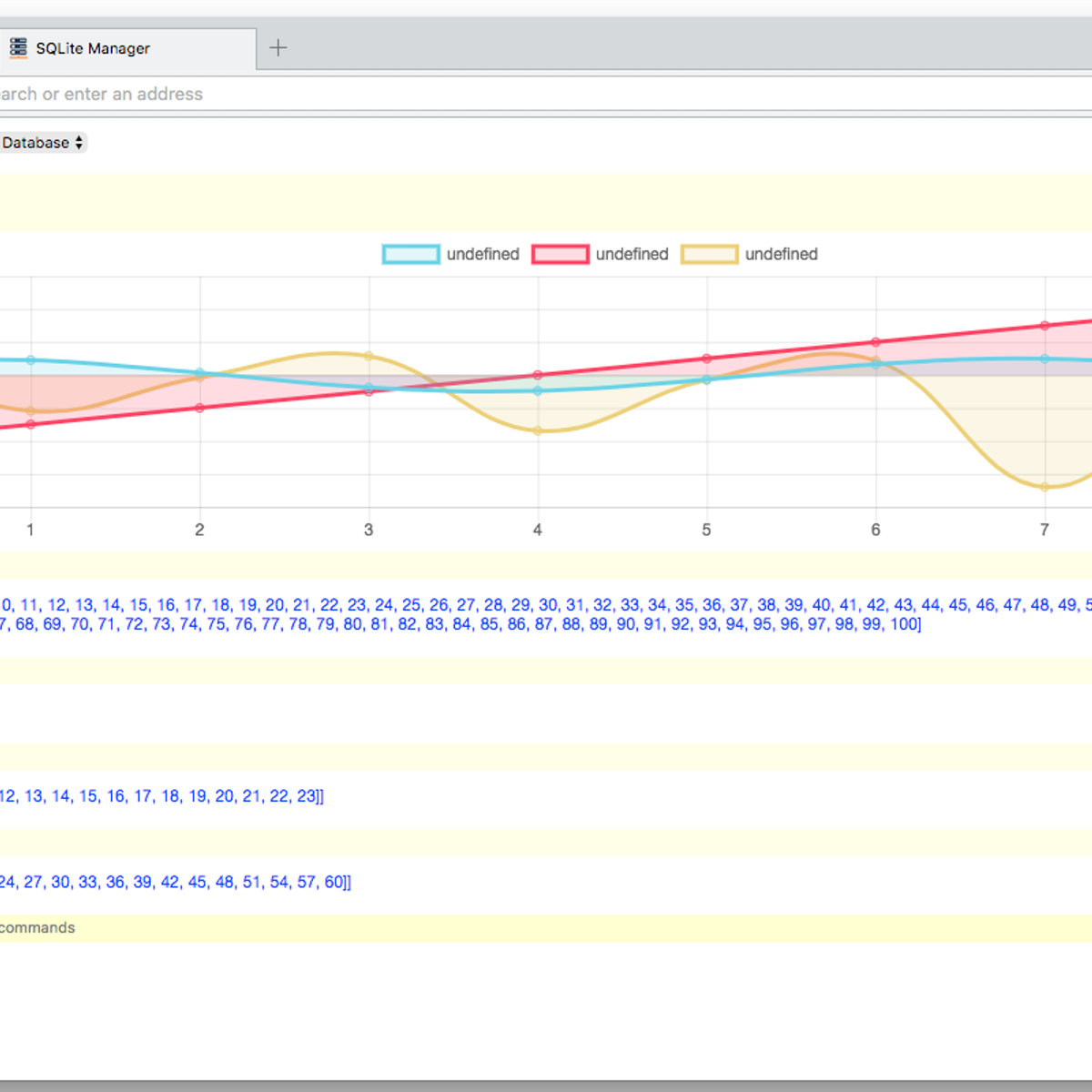Screen dimensions: 1092x1092
Task: Click the cyan data point near label 1
Action: point(30,359)
